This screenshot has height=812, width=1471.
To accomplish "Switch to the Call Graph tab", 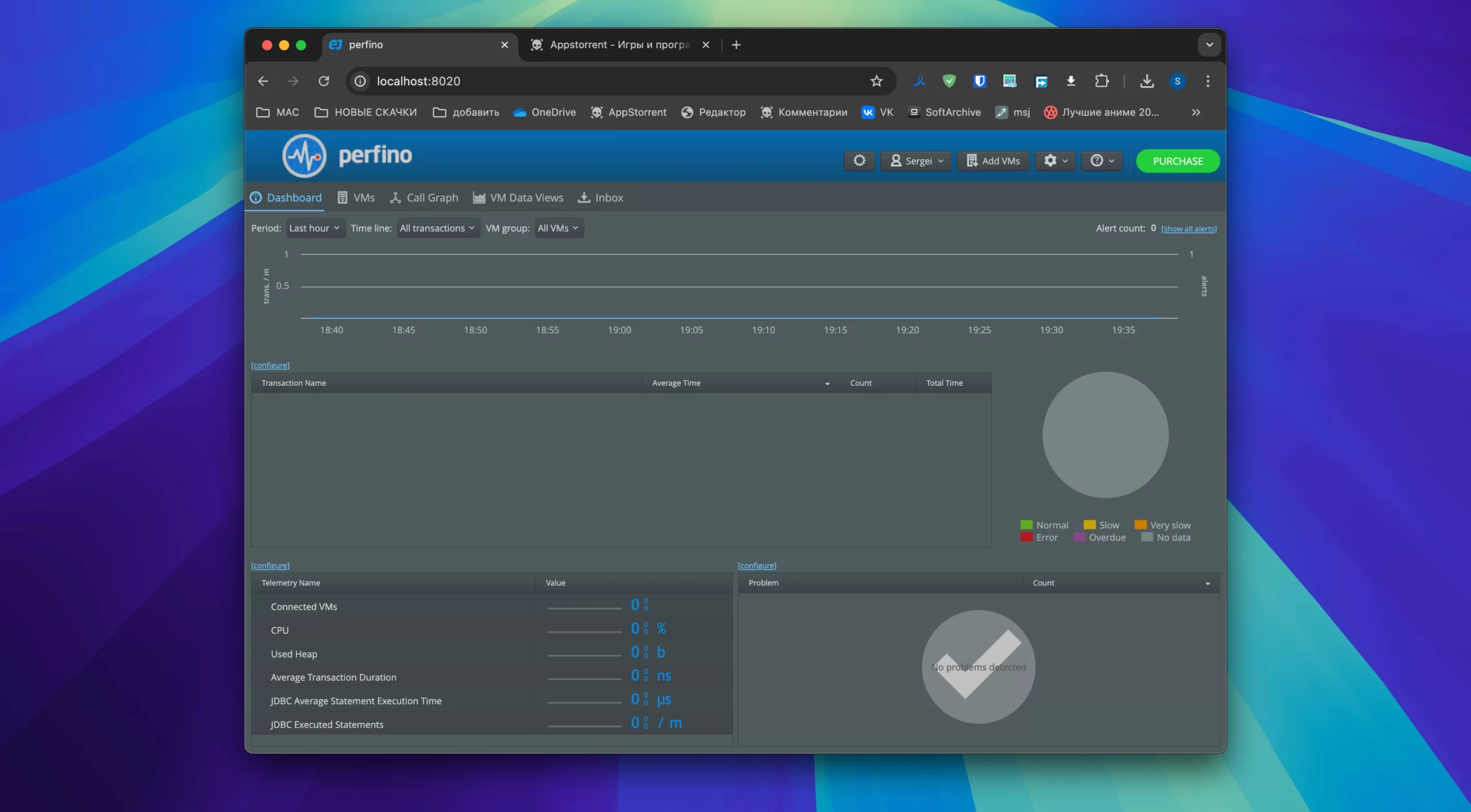I will [x=424, y=198].
